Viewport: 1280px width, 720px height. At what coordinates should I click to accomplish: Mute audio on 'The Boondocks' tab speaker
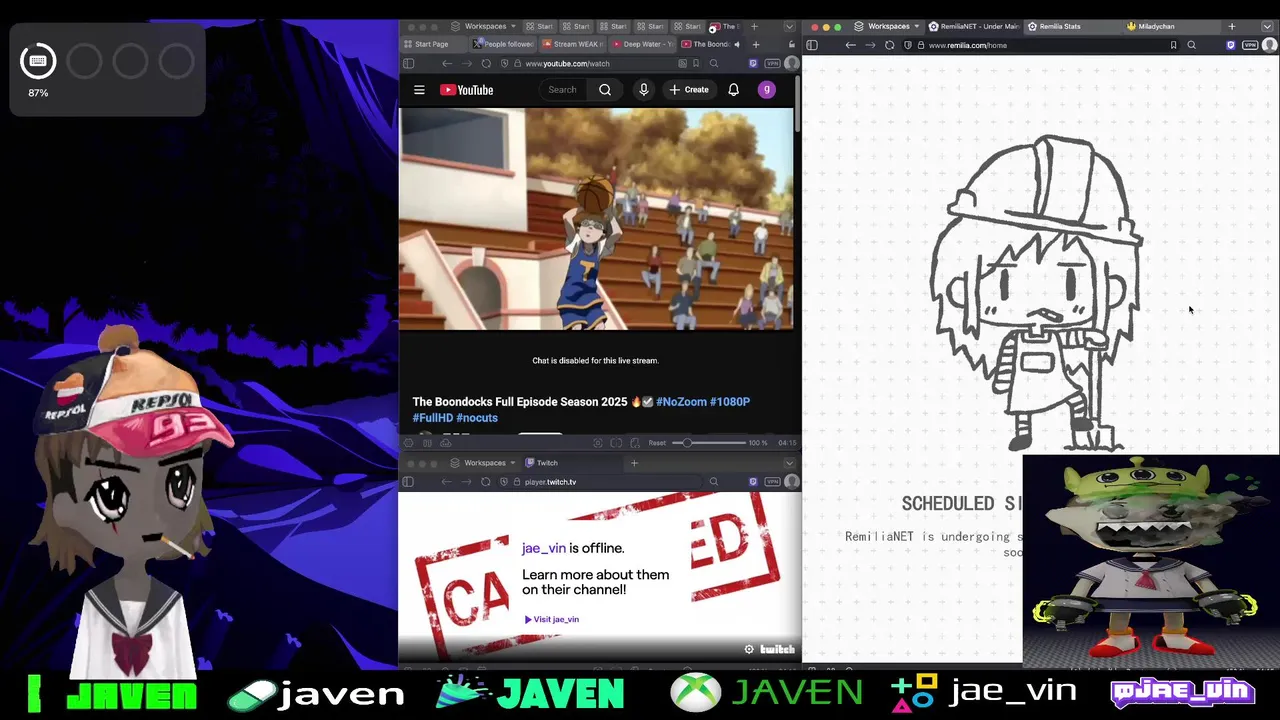click(x=737, y=44)
